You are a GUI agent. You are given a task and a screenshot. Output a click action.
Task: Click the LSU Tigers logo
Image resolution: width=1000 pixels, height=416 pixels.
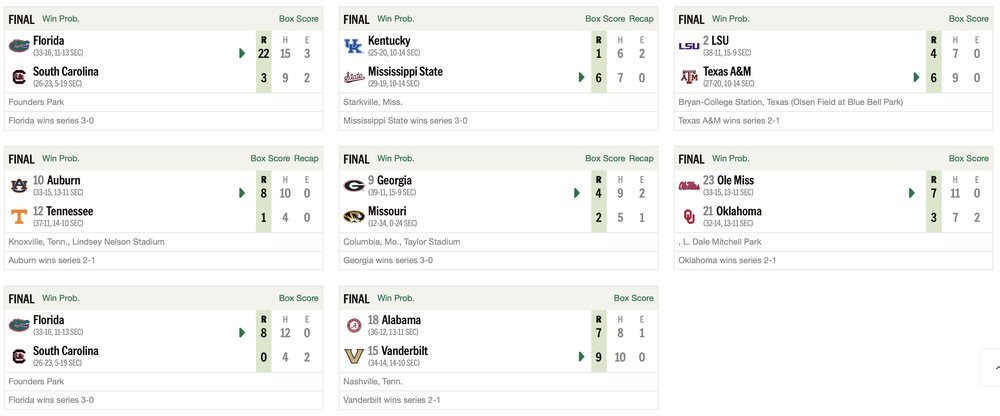689,46
